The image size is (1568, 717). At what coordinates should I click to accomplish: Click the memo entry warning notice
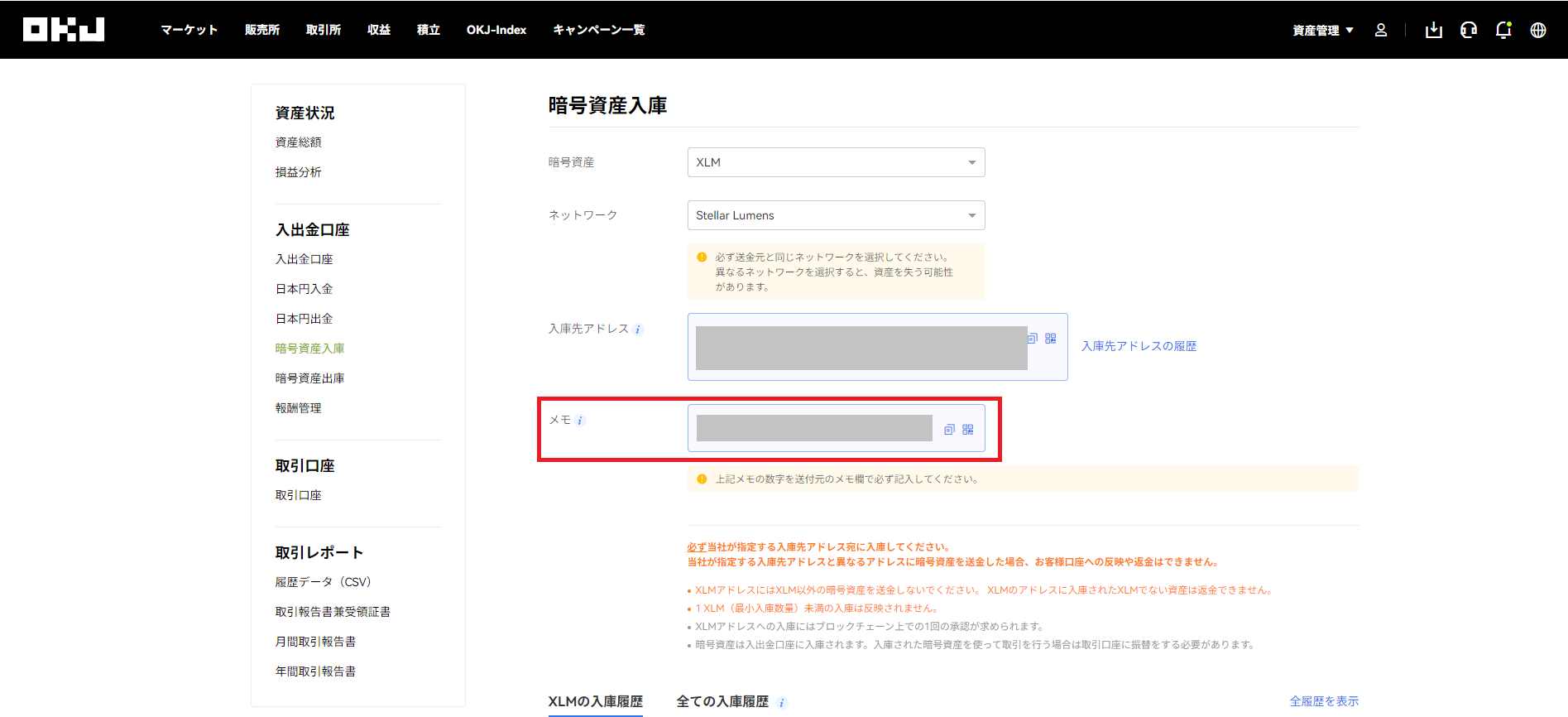tap(1024, 479)
